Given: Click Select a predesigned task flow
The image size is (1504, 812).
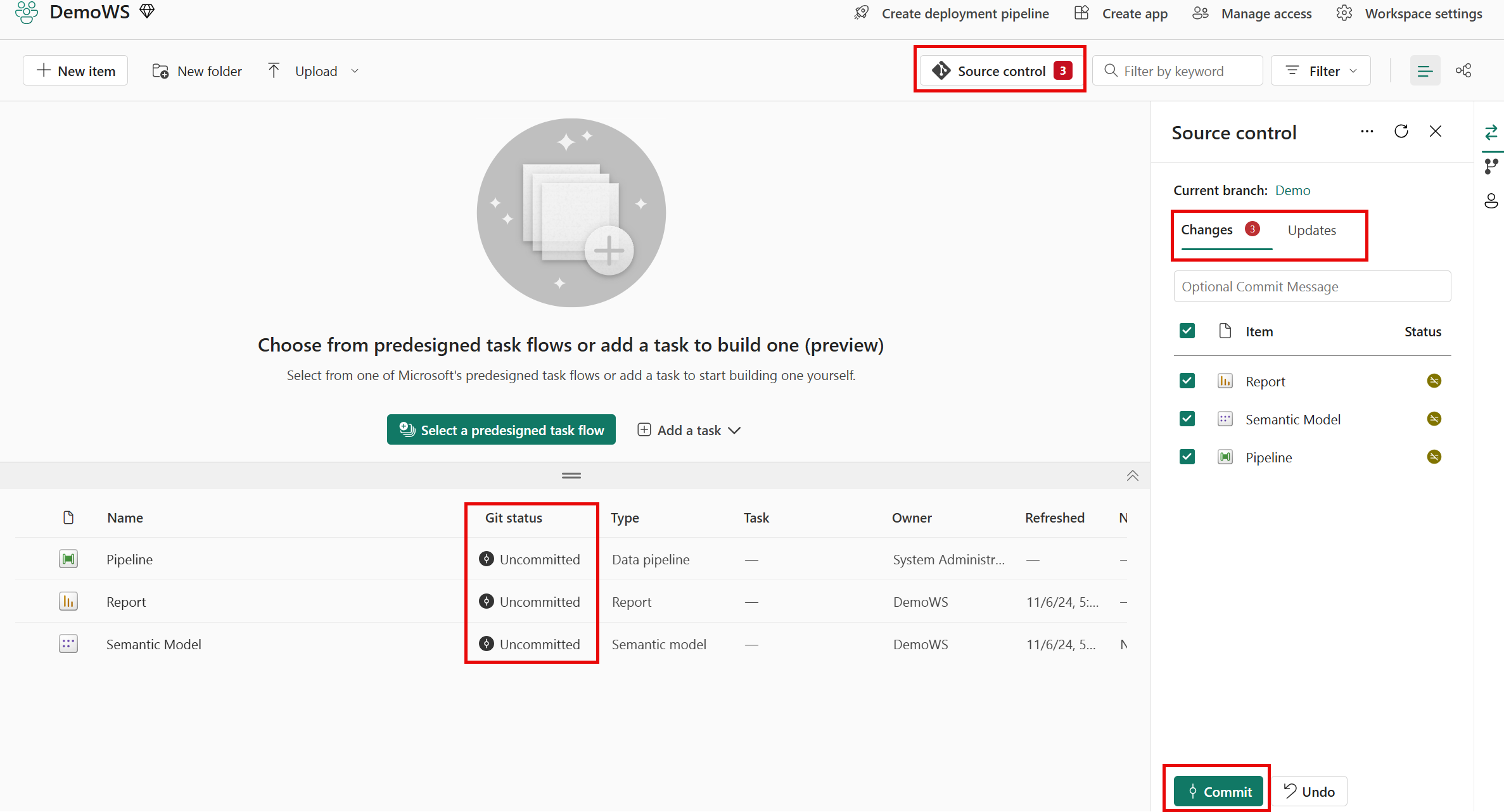Looking at the screenshot, I should tap(500, 429).
